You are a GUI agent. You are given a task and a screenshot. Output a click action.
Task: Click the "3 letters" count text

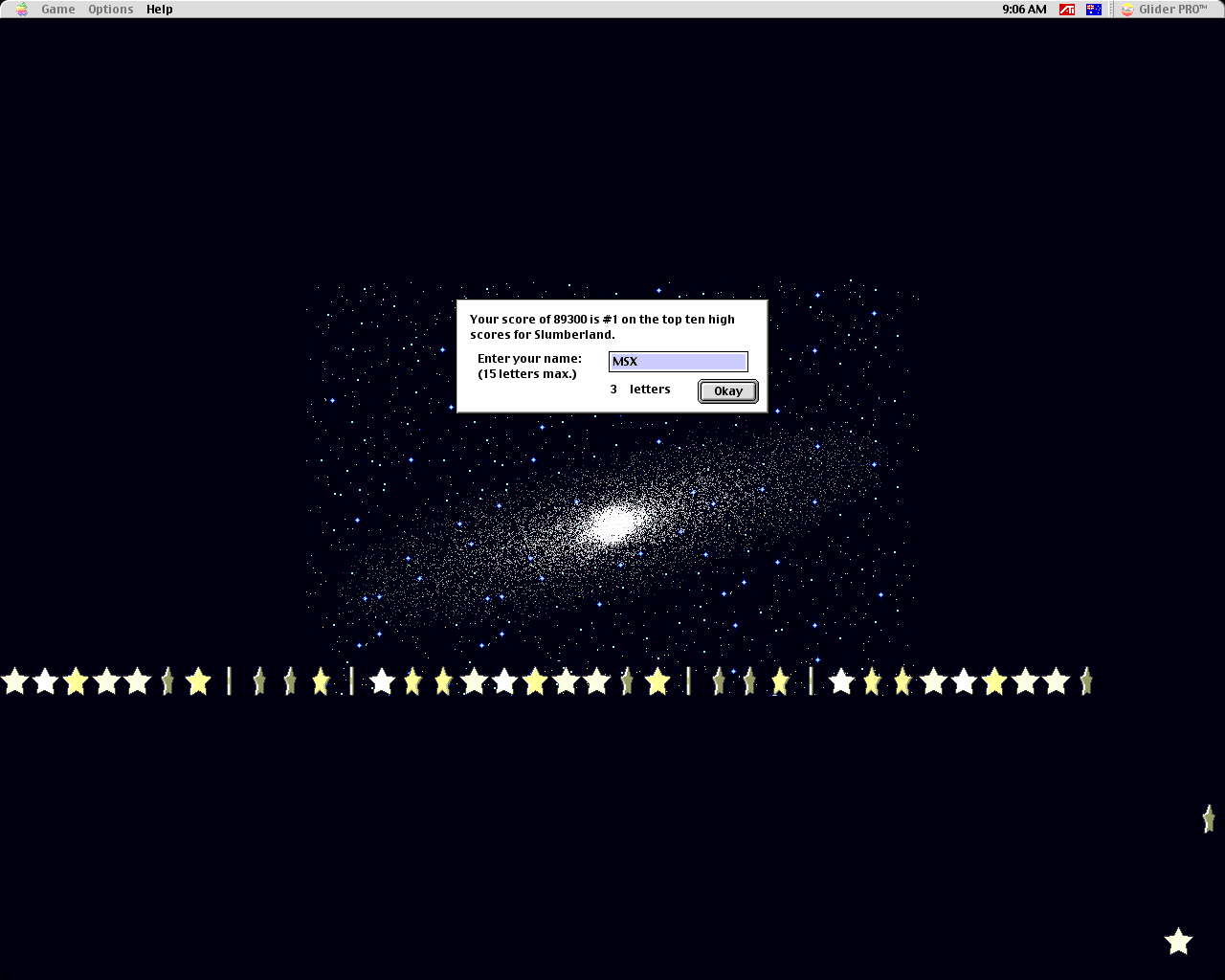[640, 390]
